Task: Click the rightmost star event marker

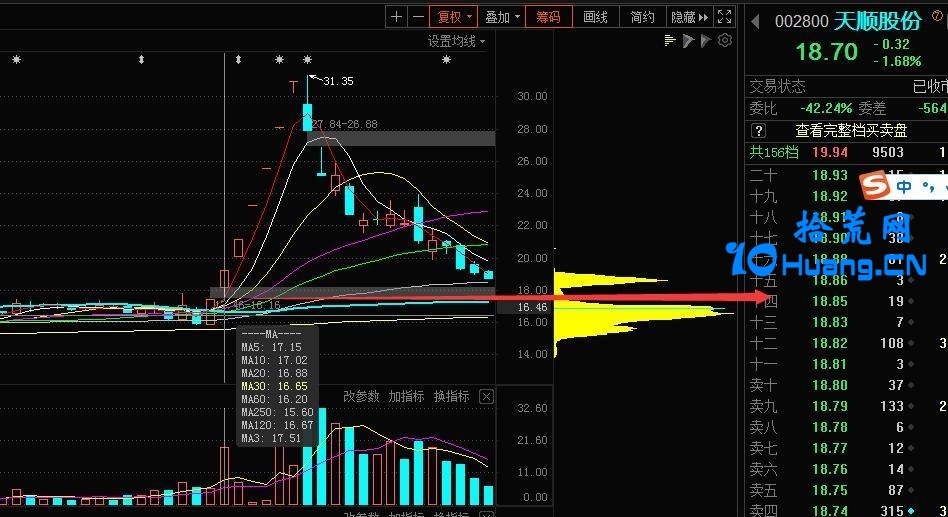Action: coord(446,60)
